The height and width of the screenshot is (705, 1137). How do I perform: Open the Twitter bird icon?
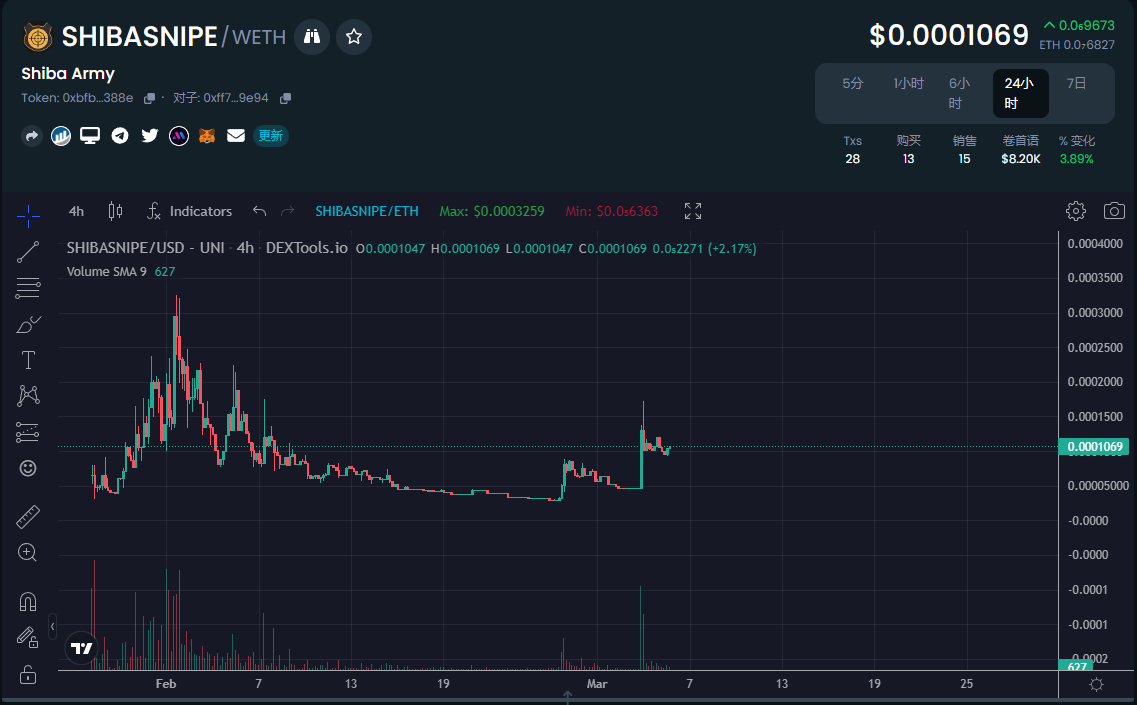(x=149, y=136)
